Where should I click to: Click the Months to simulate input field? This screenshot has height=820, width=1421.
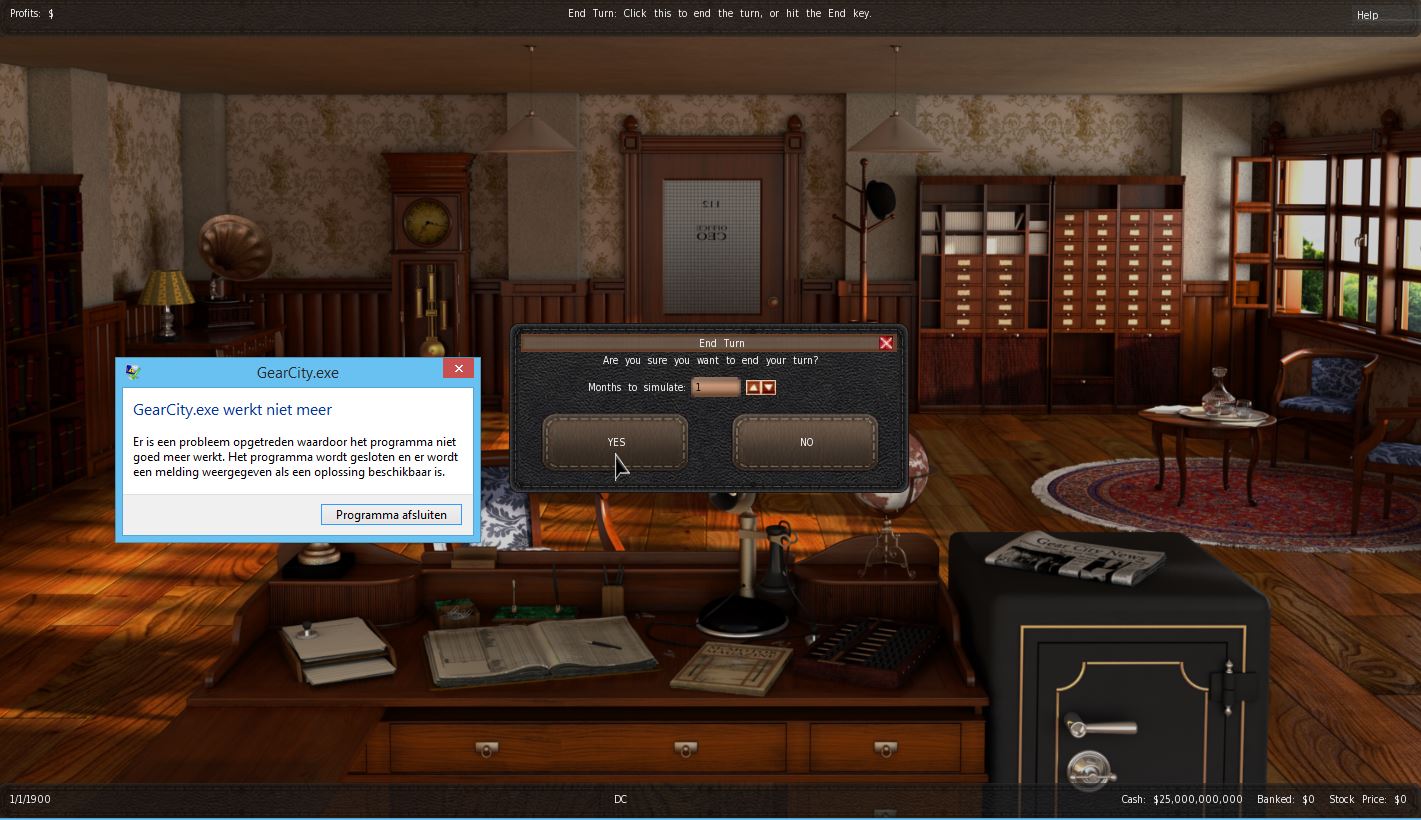tap(714, 387)
